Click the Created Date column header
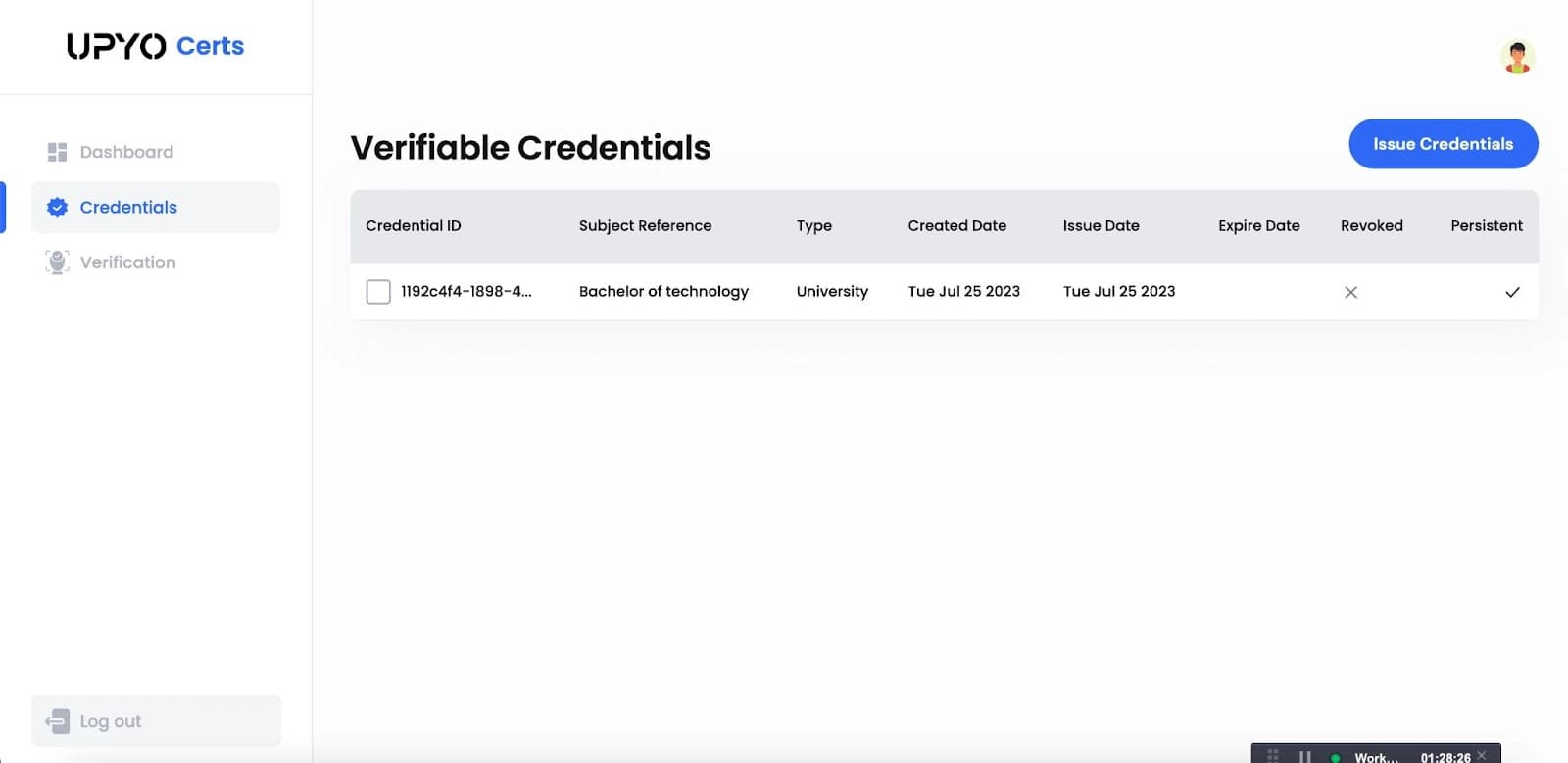 tap(956, 225)
